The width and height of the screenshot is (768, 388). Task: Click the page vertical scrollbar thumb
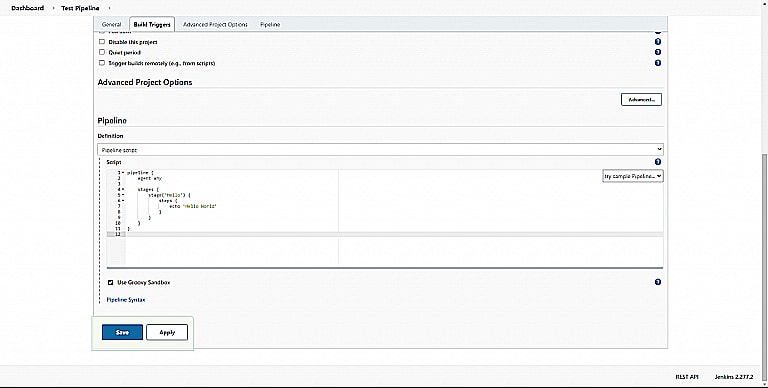coord(765,268)
